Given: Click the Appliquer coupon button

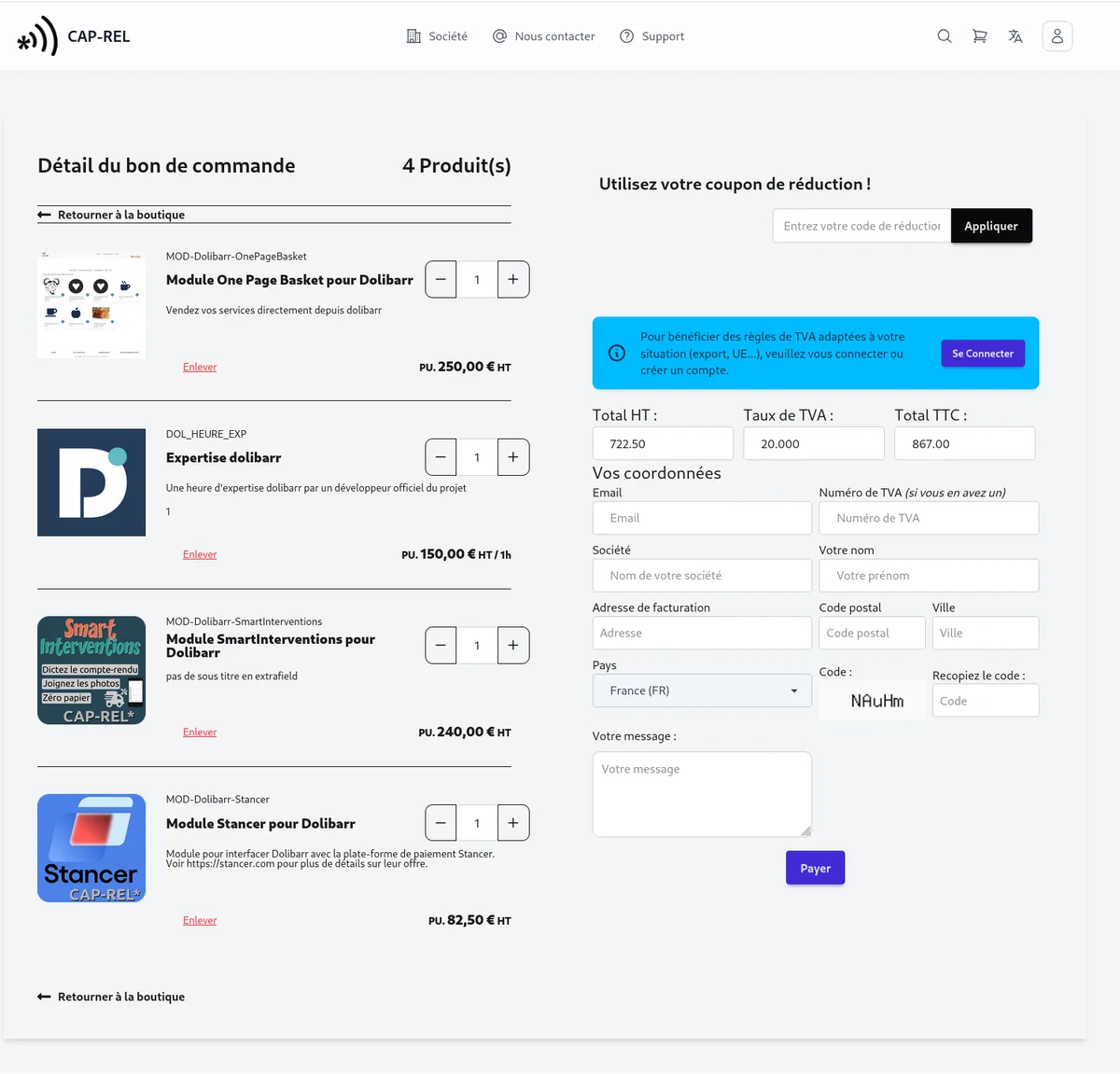Looking at the screenshot, I should 991,226.
